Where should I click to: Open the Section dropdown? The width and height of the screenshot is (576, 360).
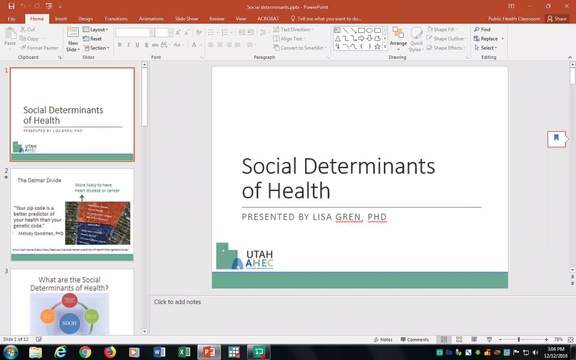96,48
